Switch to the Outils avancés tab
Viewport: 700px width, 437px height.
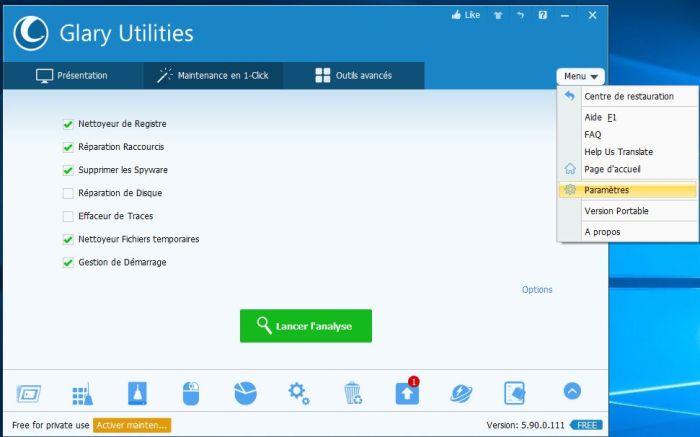click(353, 76)
